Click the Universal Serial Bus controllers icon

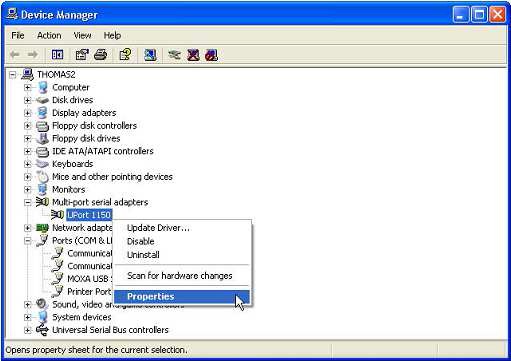(42, 330)
